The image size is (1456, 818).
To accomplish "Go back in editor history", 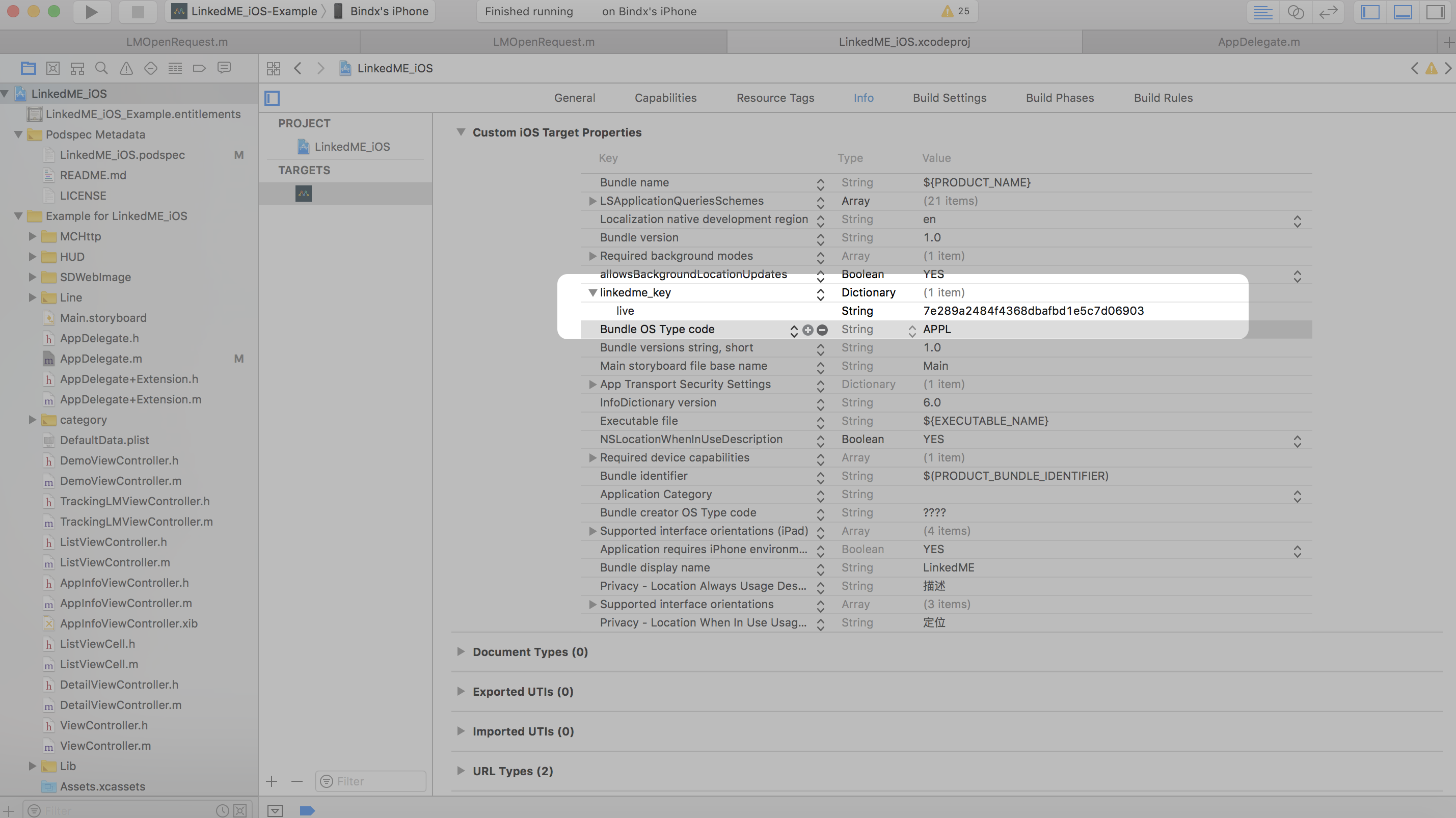I will 298,68.
